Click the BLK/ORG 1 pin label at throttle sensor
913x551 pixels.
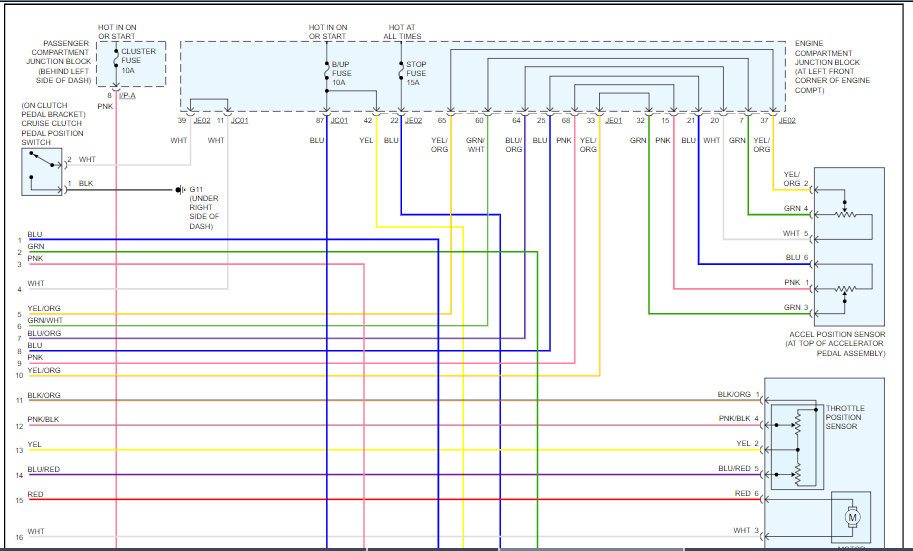tap(738, 395)
